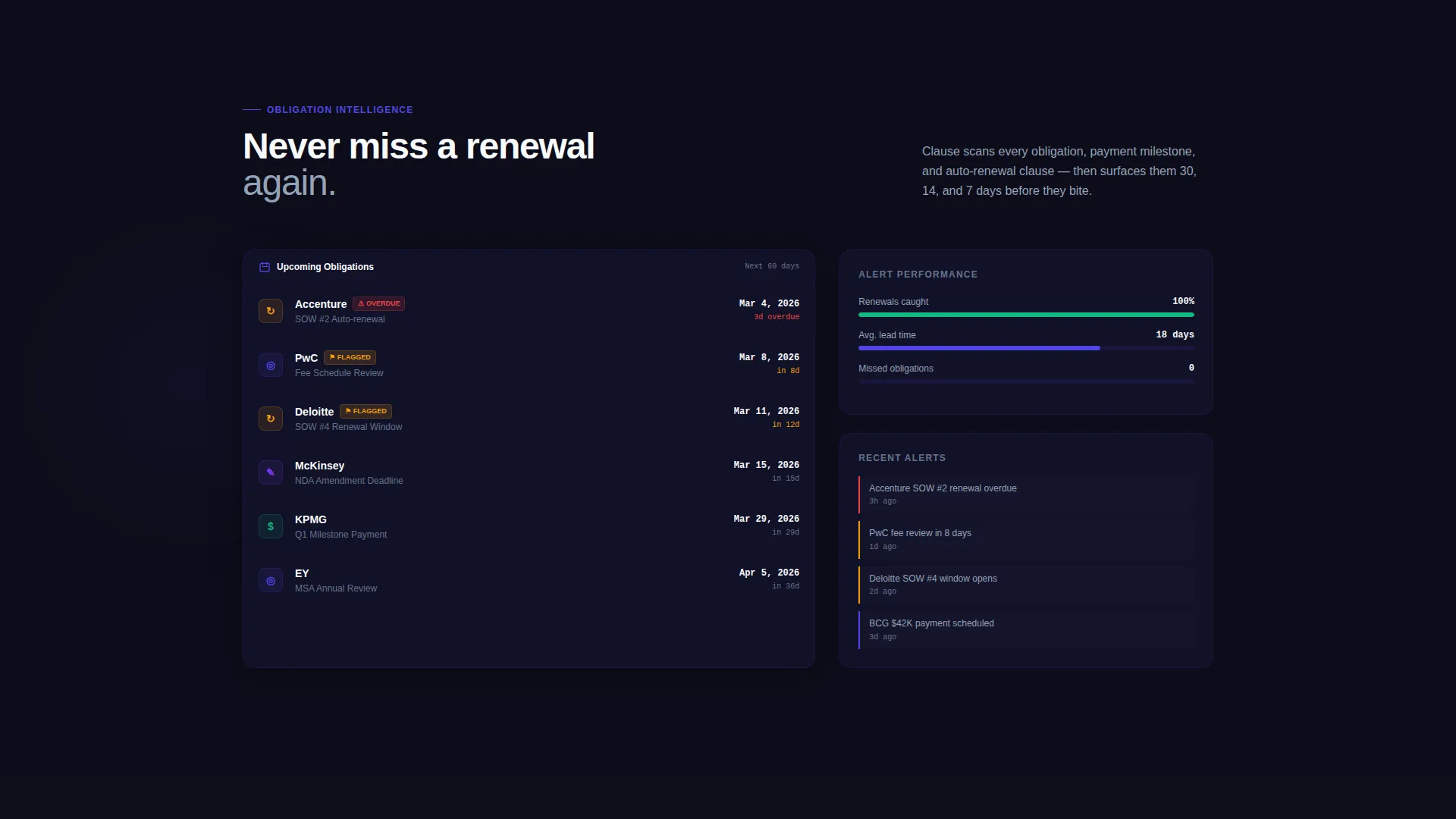Click the FLAGGED badge beside PwC

[x=350, y=357]
